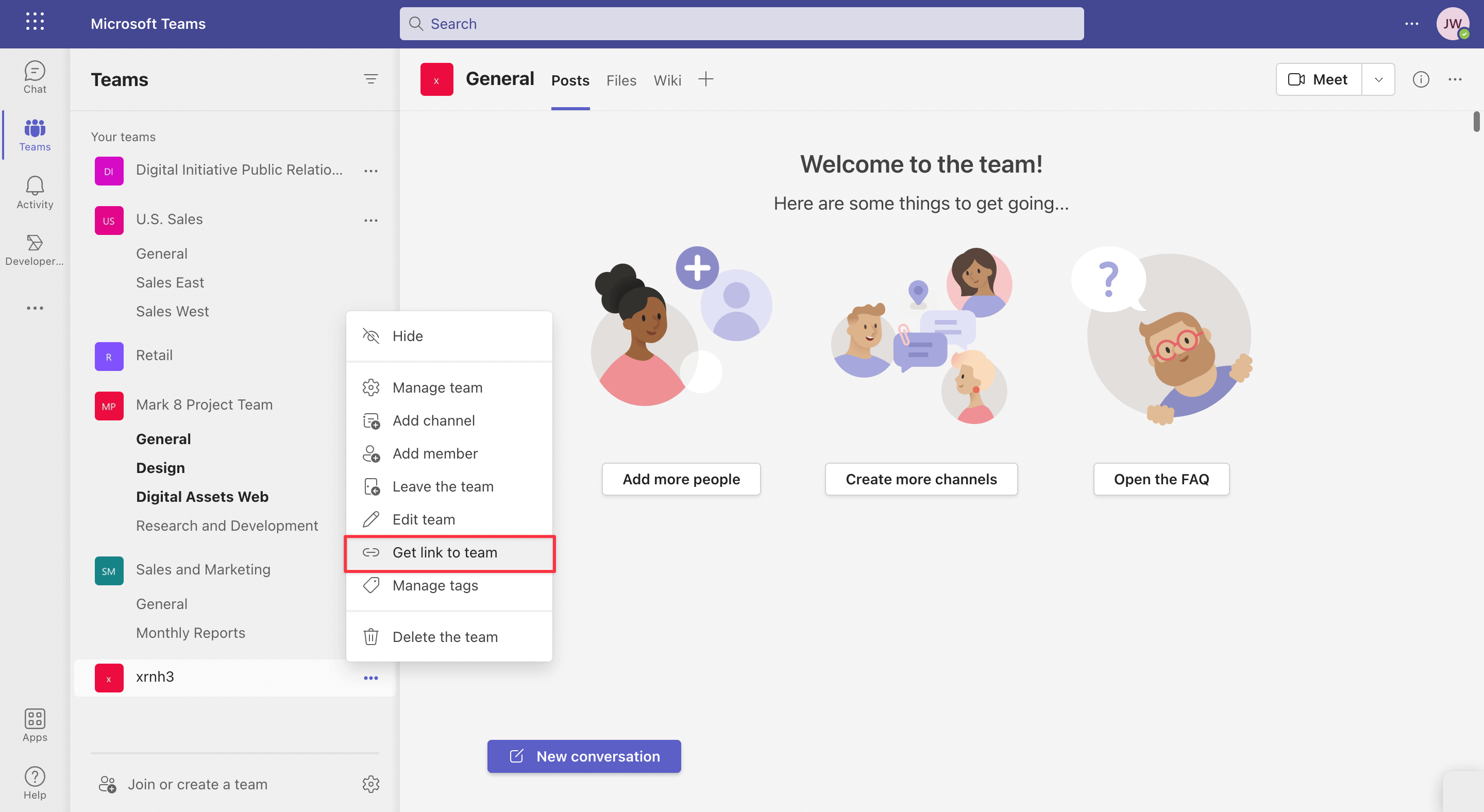This screenshot has width=1484, height=812.
Task: Open the Developer Portal app icon
Action: coord(35,250)
